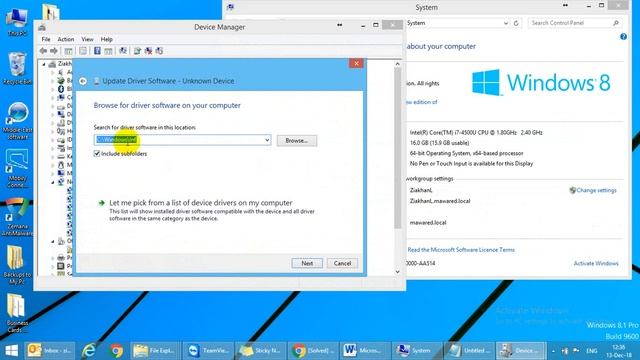Expand the keyboards node starting with K

point(53,157)
